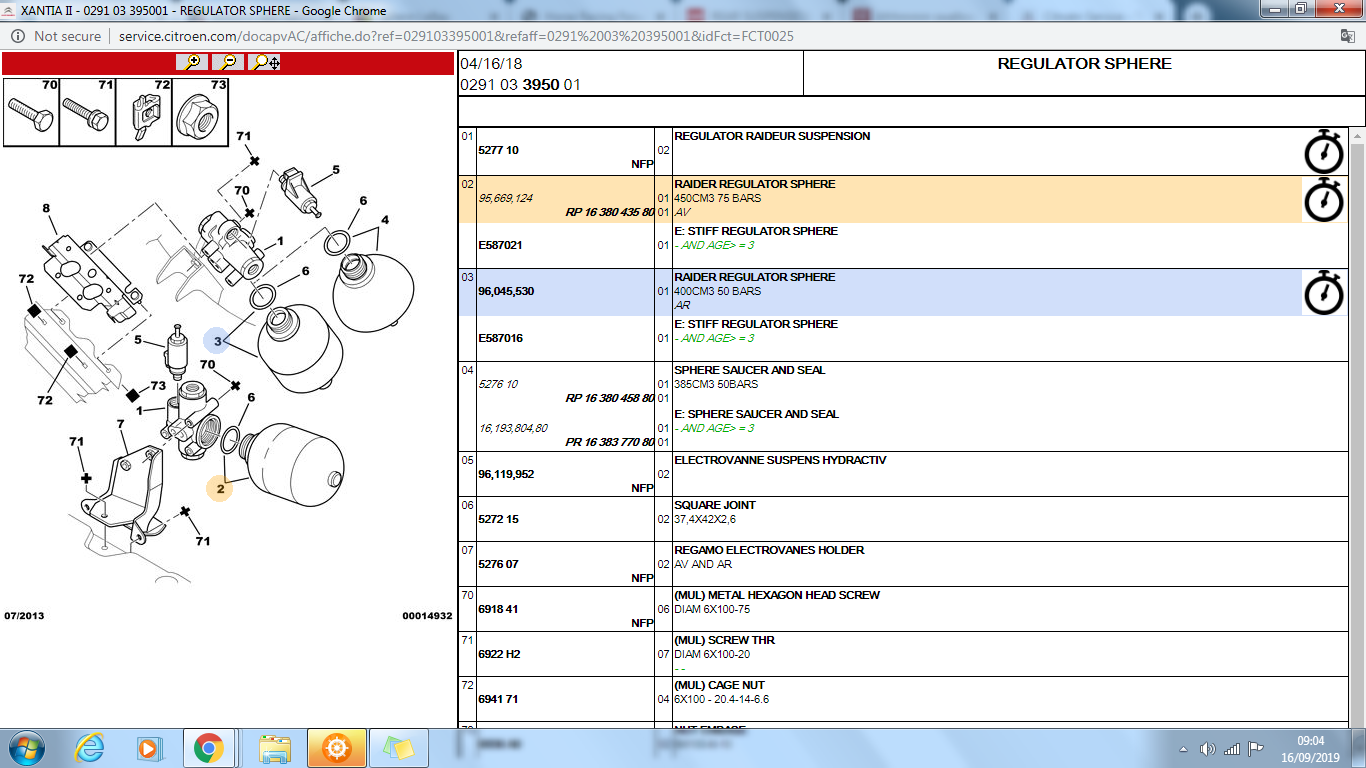Select part number 5272 15

point(498,519)
